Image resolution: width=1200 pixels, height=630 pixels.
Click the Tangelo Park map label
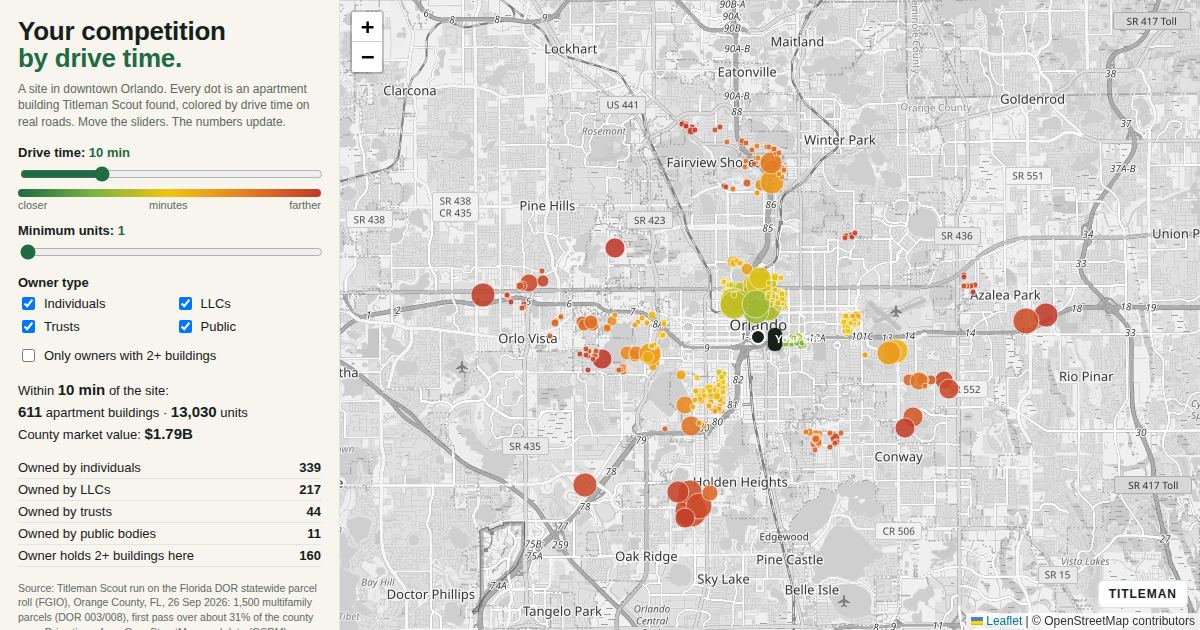click(562, 611)
